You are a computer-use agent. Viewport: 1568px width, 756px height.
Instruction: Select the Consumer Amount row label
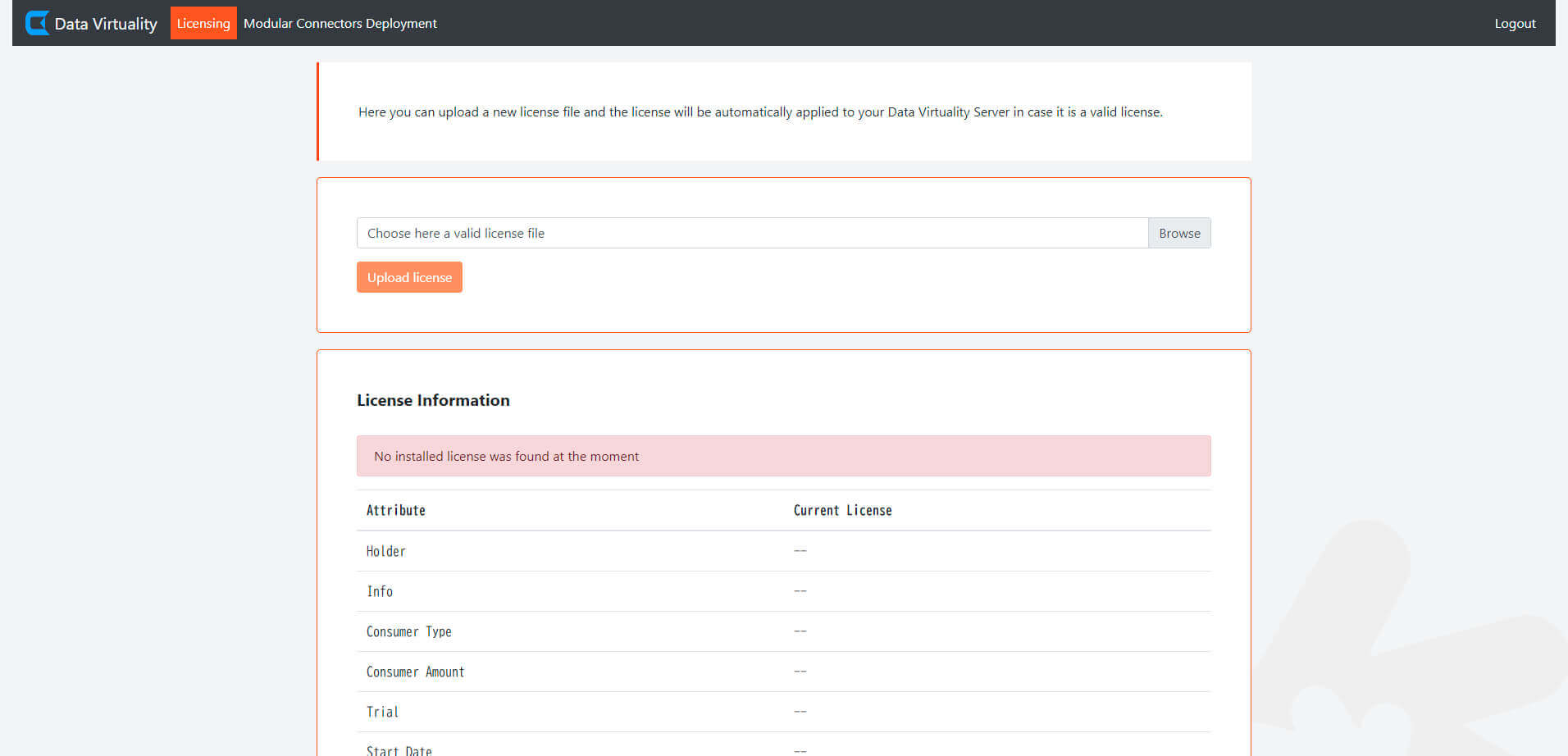pyautogui.click(x=415, y=672)
